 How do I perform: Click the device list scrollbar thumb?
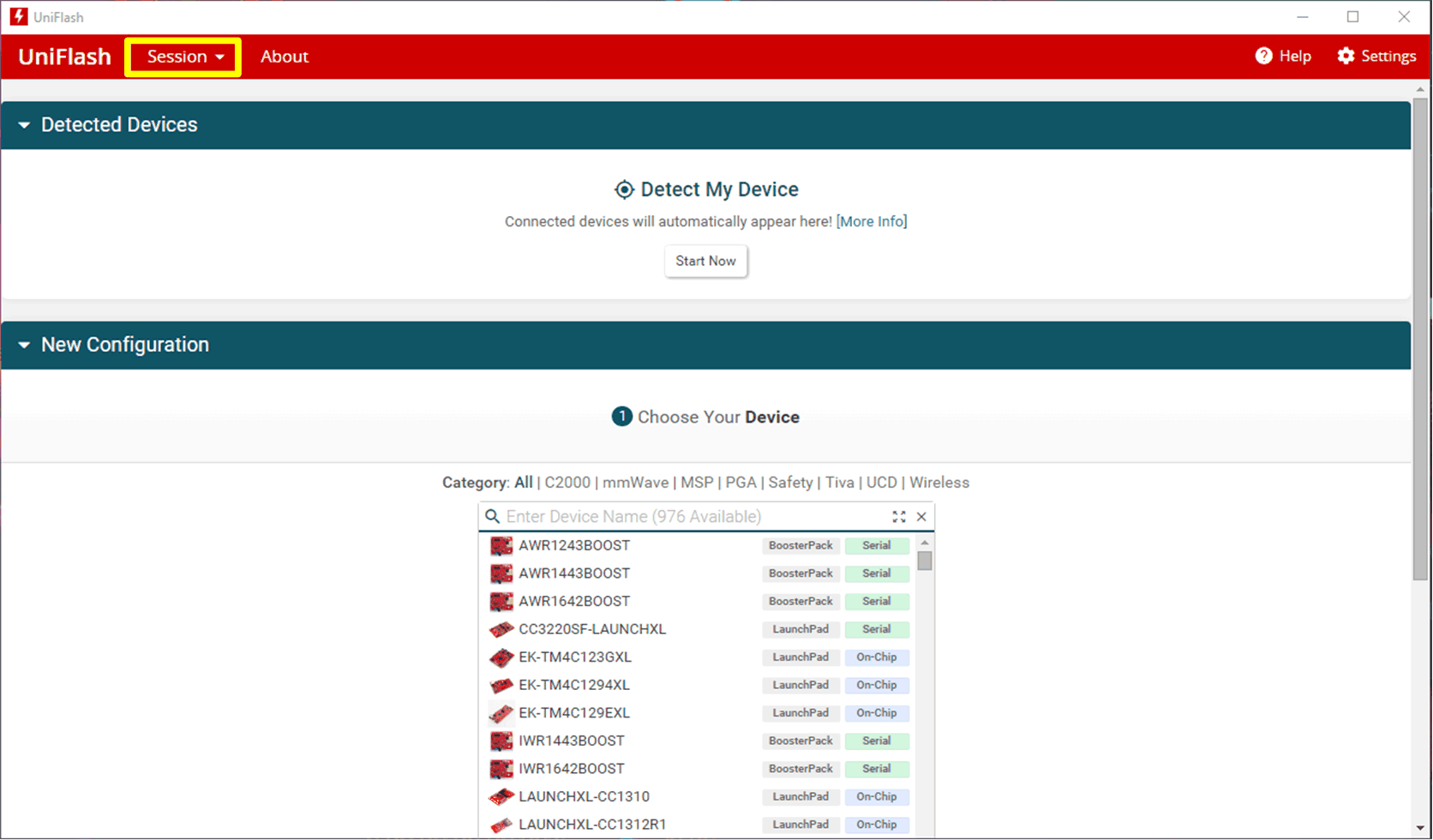tap(924, 561)
